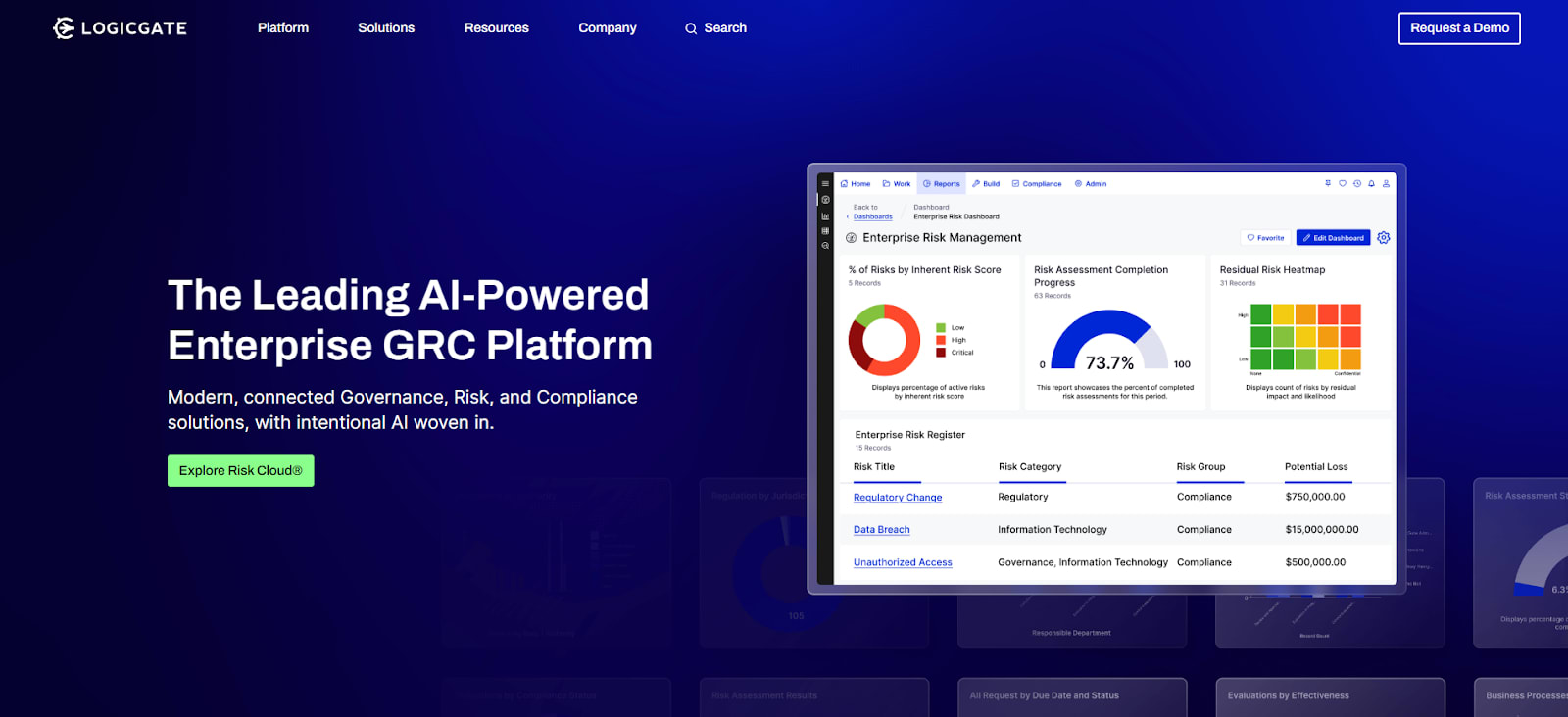Open dashboard settings gear icon
The height and width of the screenshot is (717, 1568).
point(1384,238)
